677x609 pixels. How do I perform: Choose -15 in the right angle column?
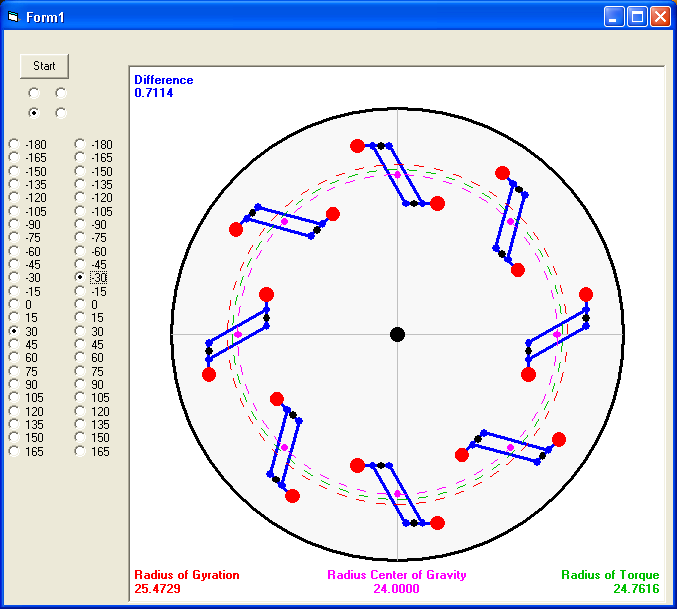(x=91, y=291)
